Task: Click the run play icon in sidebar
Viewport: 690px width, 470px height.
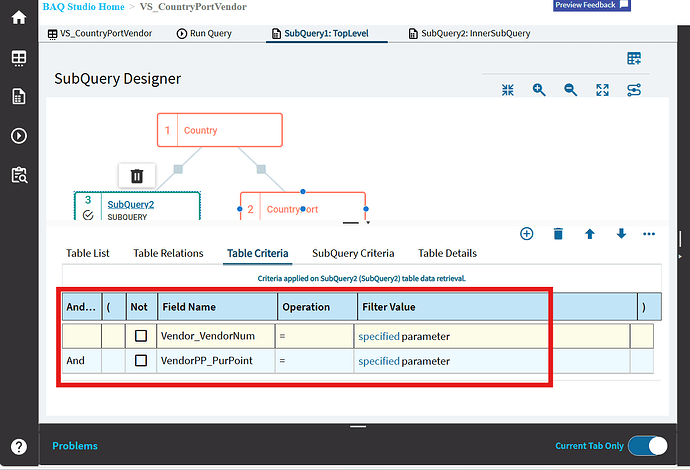Action: point(18,136)
